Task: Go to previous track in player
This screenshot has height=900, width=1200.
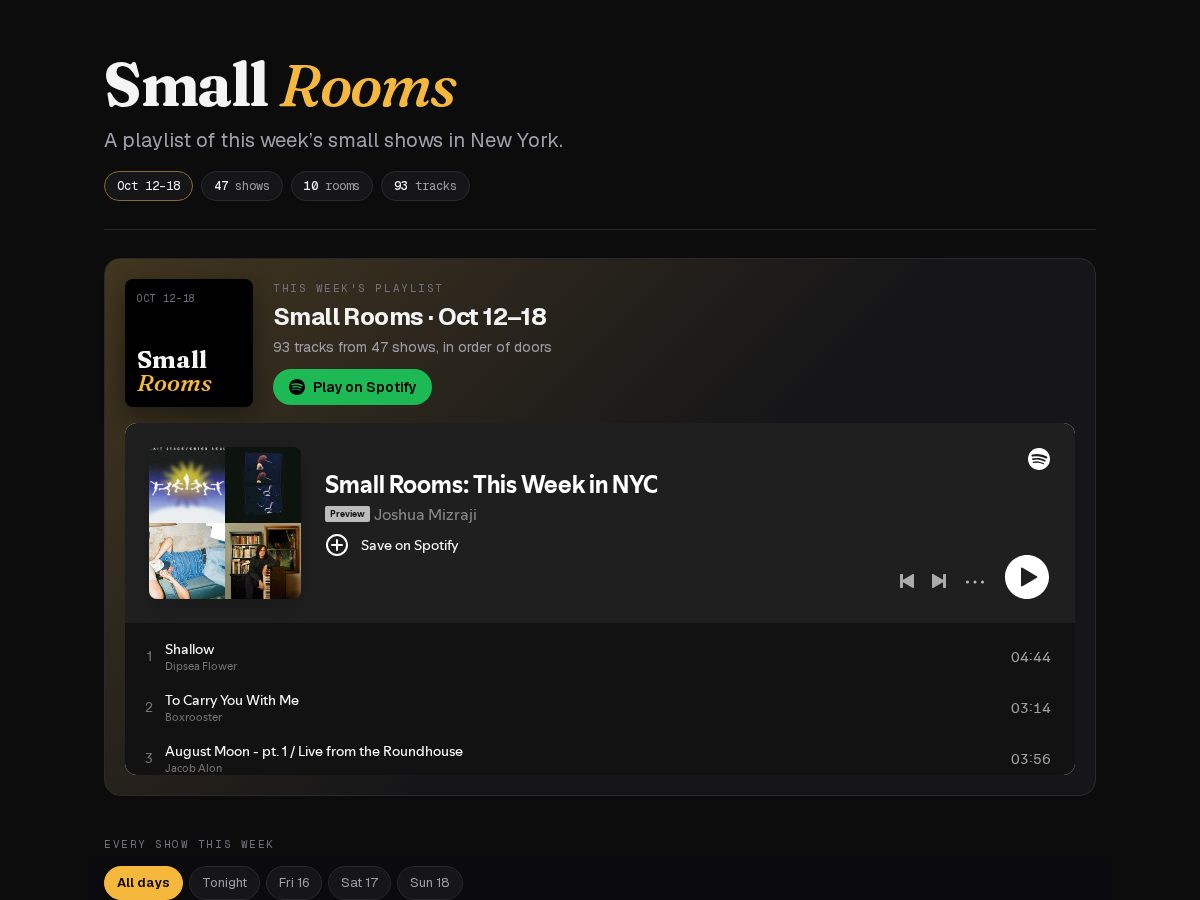Action: coord(907,581)
